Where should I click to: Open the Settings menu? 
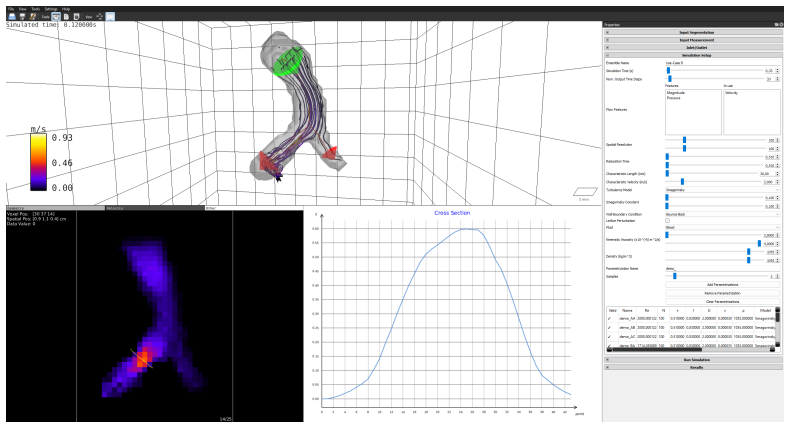pos(51,9)
